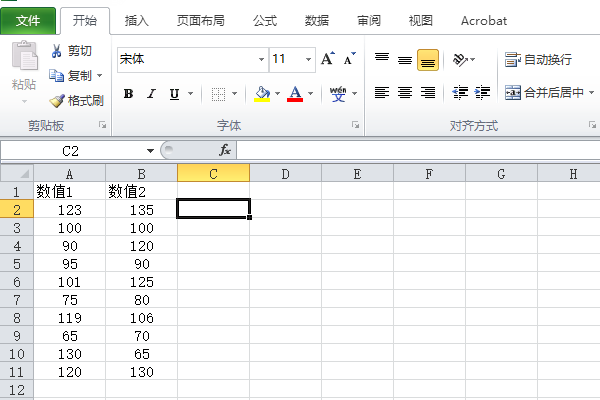Toggle bold formatting

pyautogui.click(x=129, y=93)
